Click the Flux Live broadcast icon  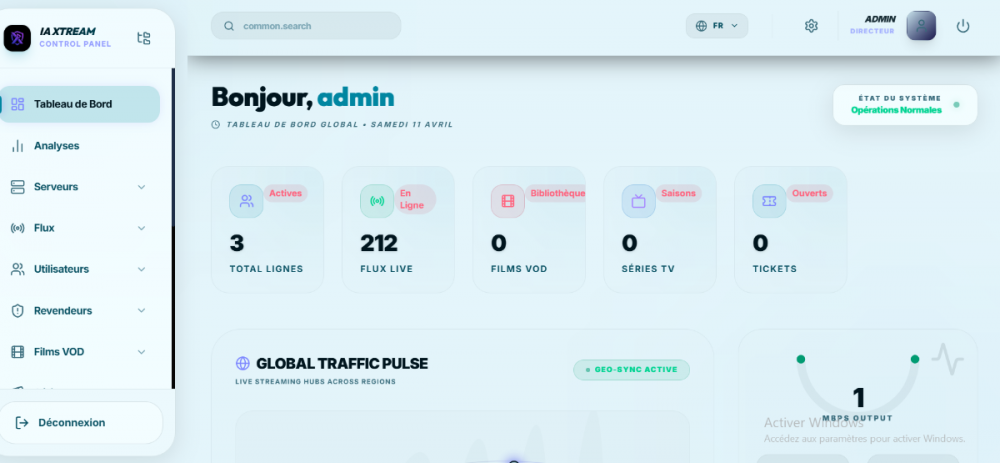pos(377,201)
